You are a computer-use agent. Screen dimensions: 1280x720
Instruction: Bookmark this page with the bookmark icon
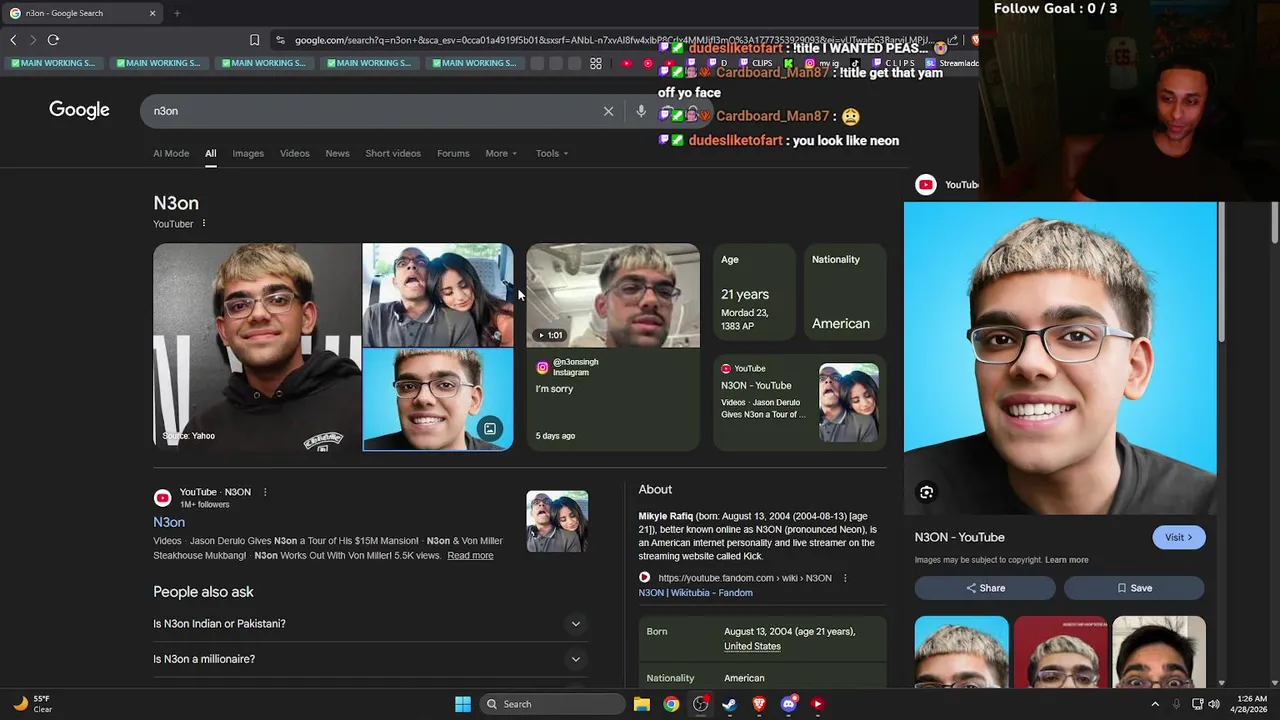click(x=254, y=40)
